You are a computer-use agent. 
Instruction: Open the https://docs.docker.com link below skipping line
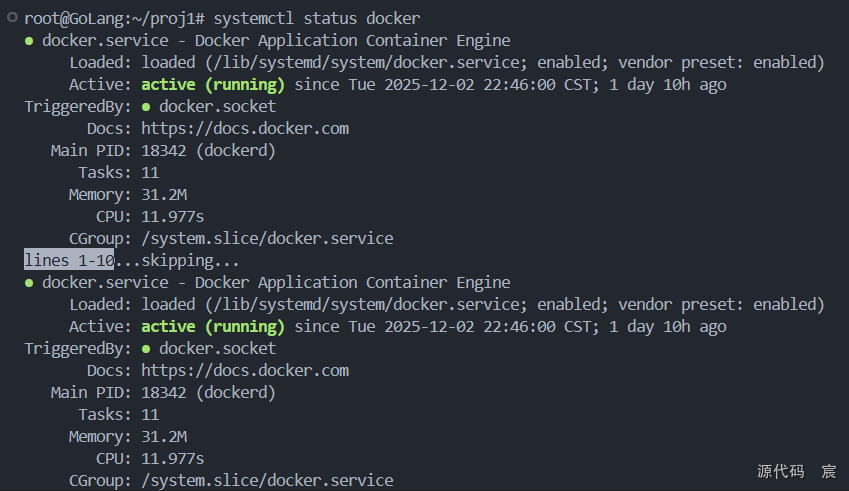[245, 371]
